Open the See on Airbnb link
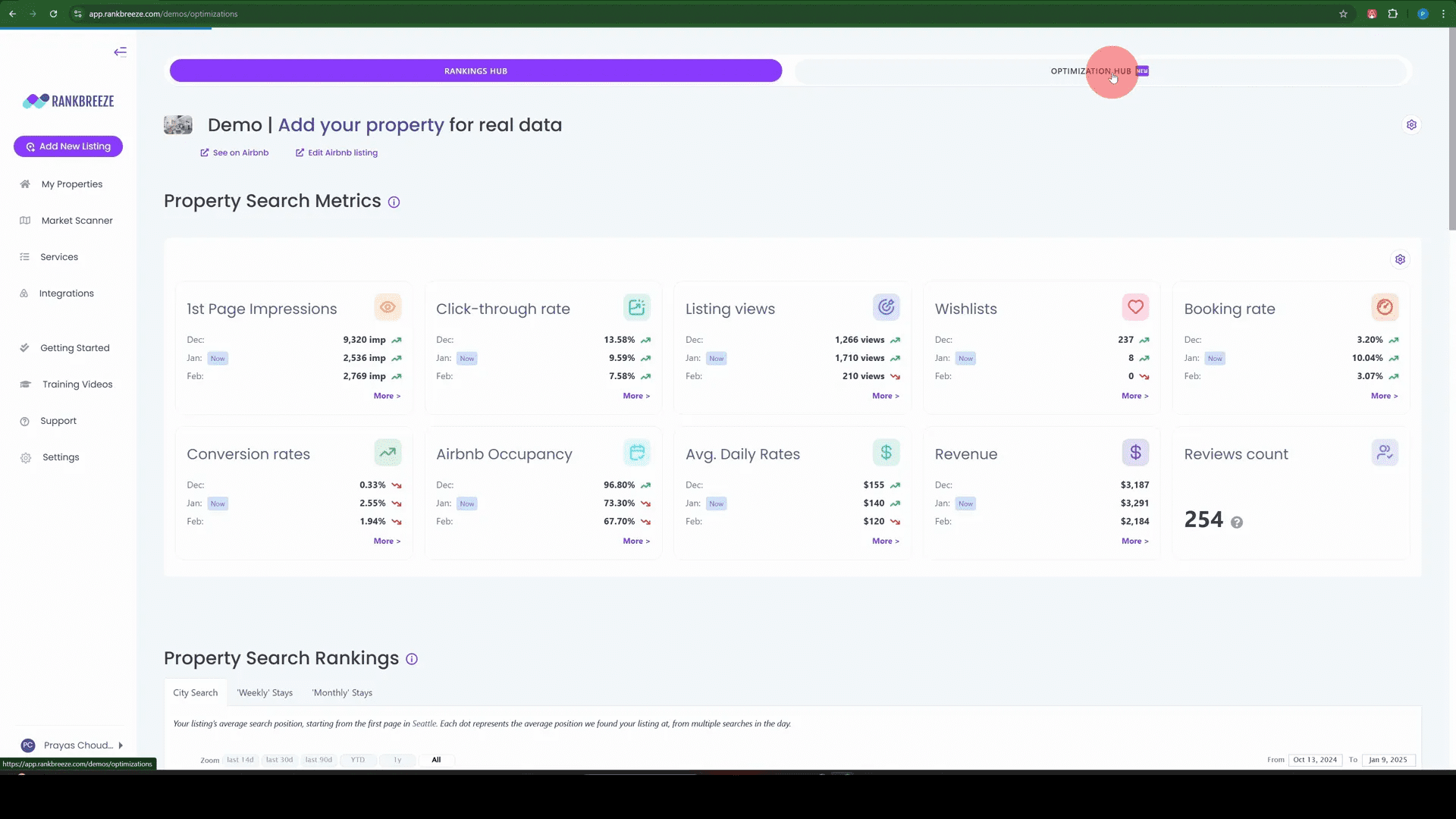Image resolution: width=1456 pixels, height=819 pixels. click(x=234, y=152)
